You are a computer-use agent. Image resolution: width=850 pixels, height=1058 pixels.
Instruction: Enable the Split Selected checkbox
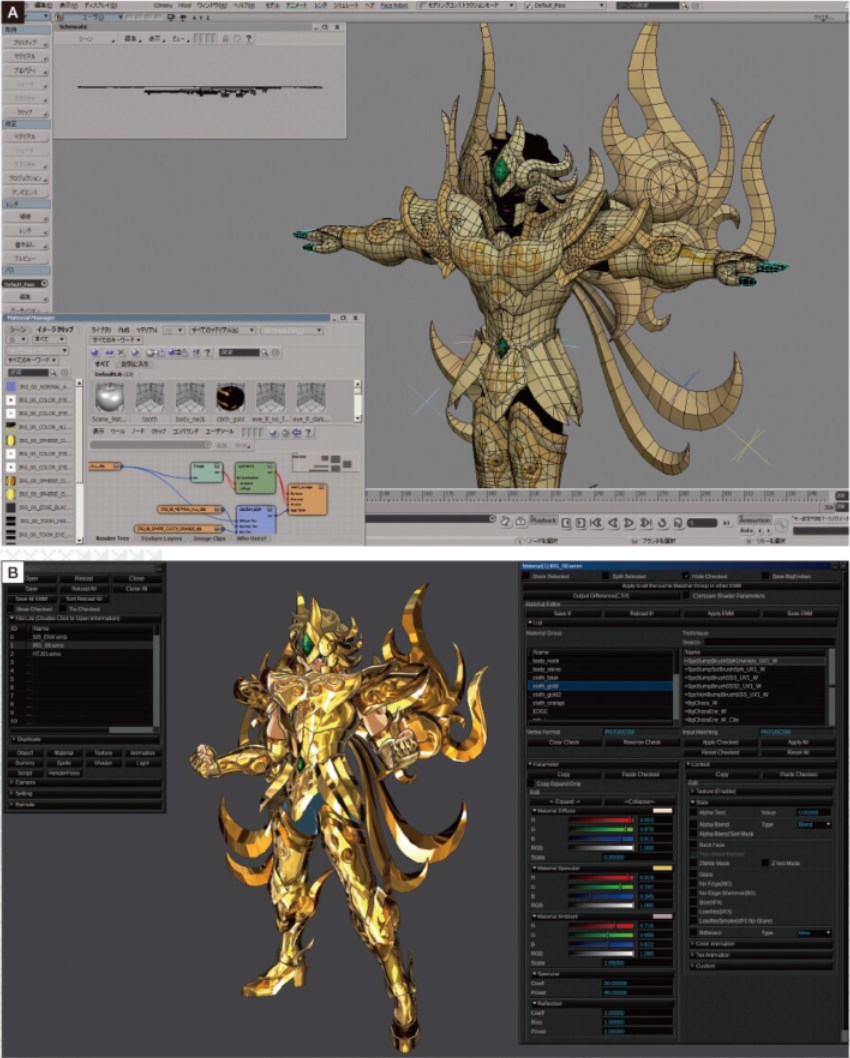606,576
